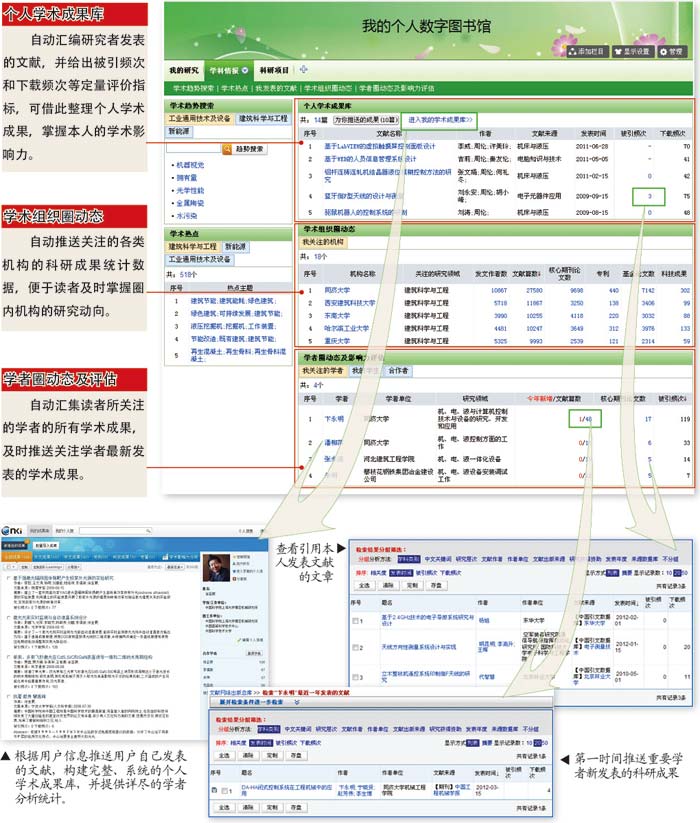Open 学者圈动态及影响力评估 submenu link

click(x=397, y=88)
